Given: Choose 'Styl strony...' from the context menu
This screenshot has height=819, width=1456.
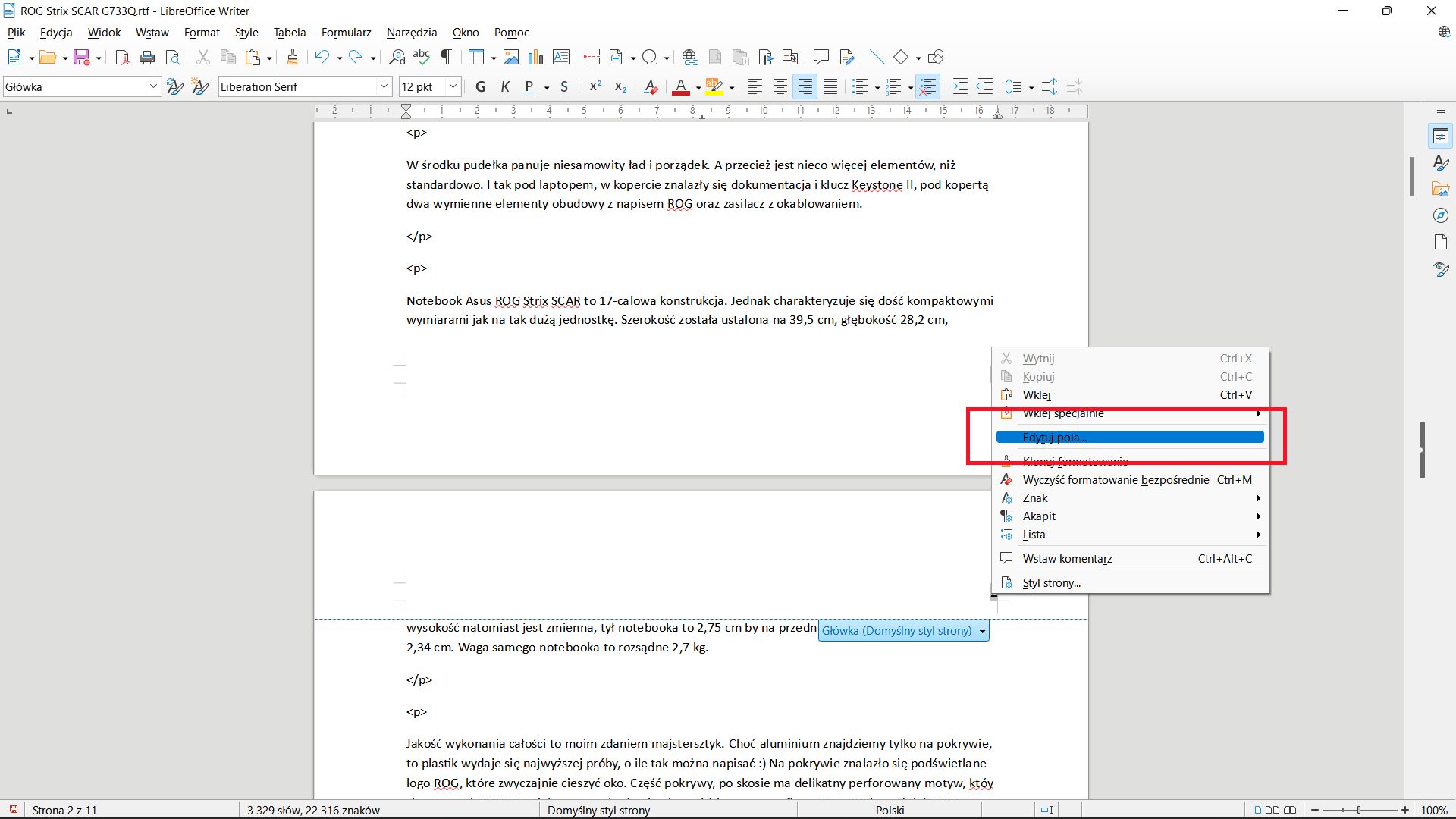Looking at the screenshot, I should pyautogui.click(x=1051, y=582).
